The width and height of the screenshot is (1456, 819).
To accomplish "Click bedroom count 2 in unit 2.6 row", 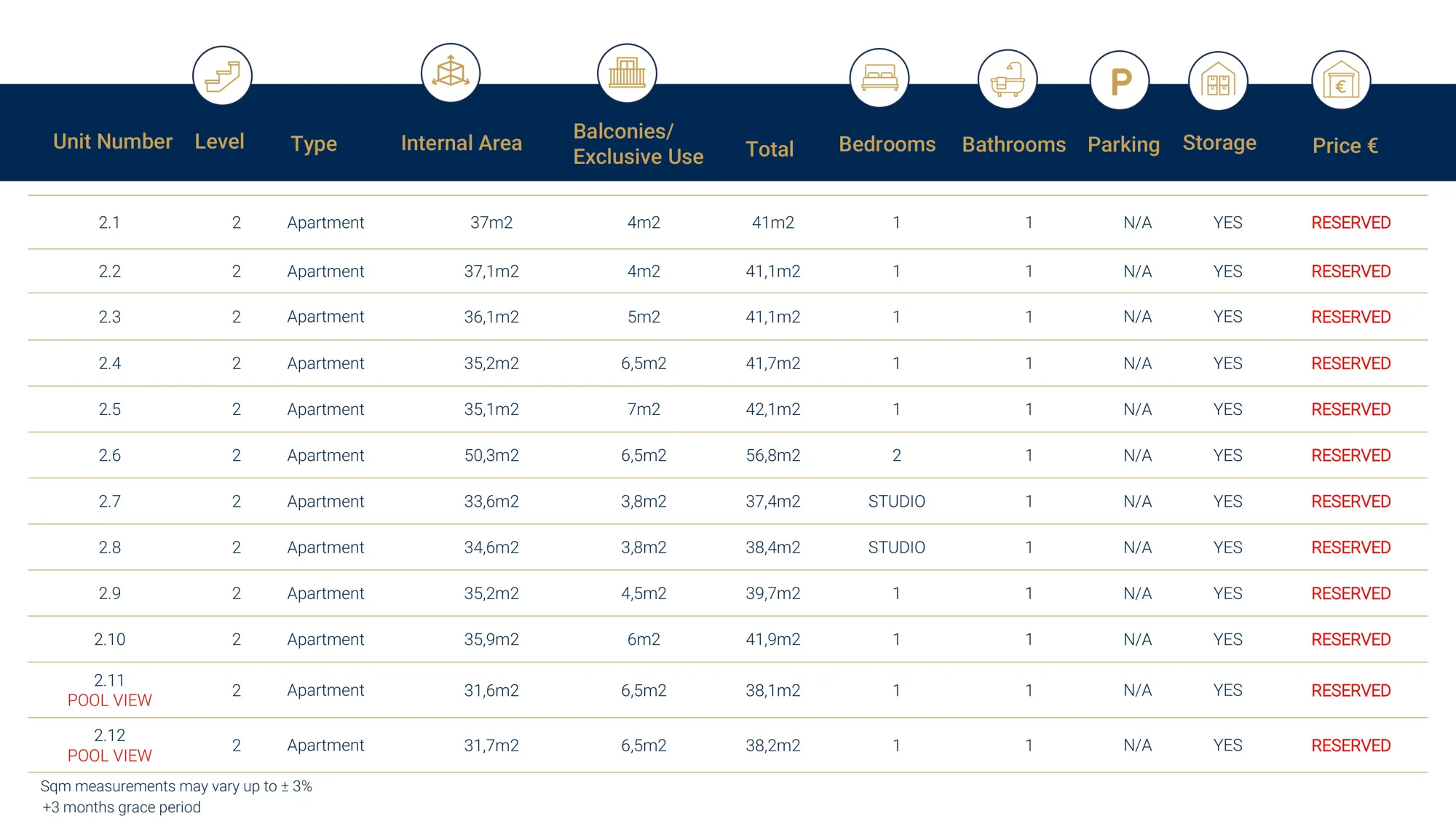I will pyautogui.click(x=896, y=456).
